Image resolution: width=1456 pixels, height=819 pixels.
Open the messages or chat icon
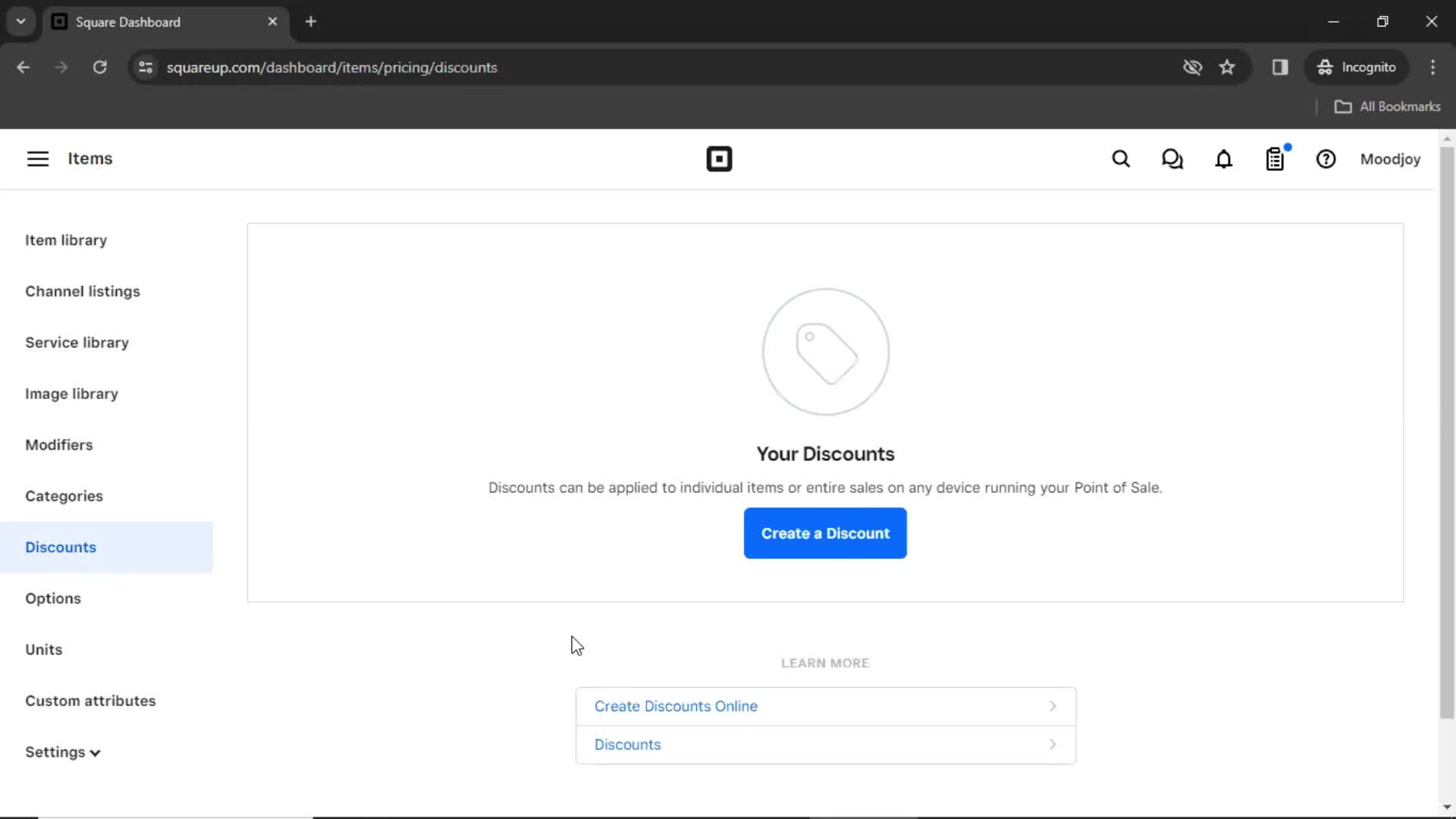tap(1173, 159)
